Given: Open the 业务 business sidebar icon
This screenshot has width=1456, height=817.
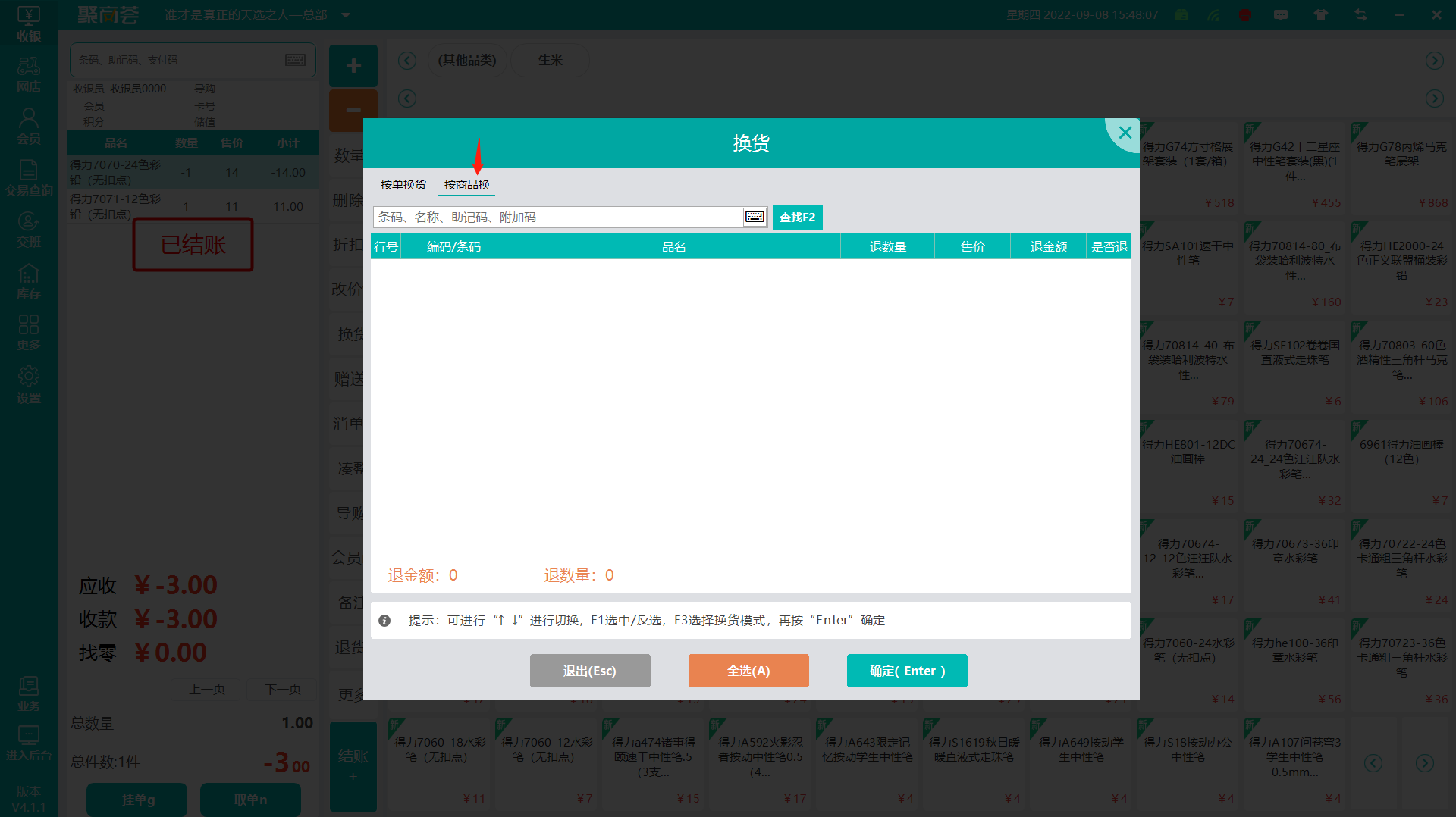Looking at the screenshot, I should (29, 693).
